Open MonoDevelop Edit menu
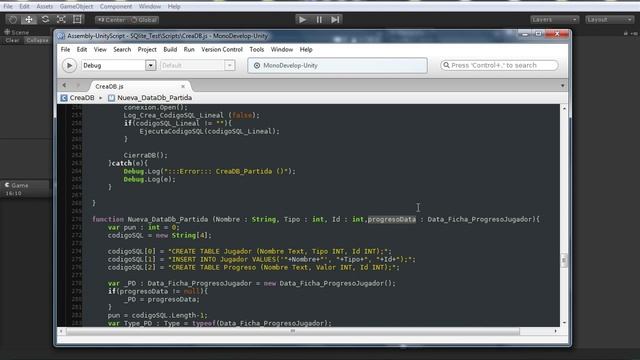Image resolution: width=640 pixels, height=360 pixels. [x=82, y=49]
